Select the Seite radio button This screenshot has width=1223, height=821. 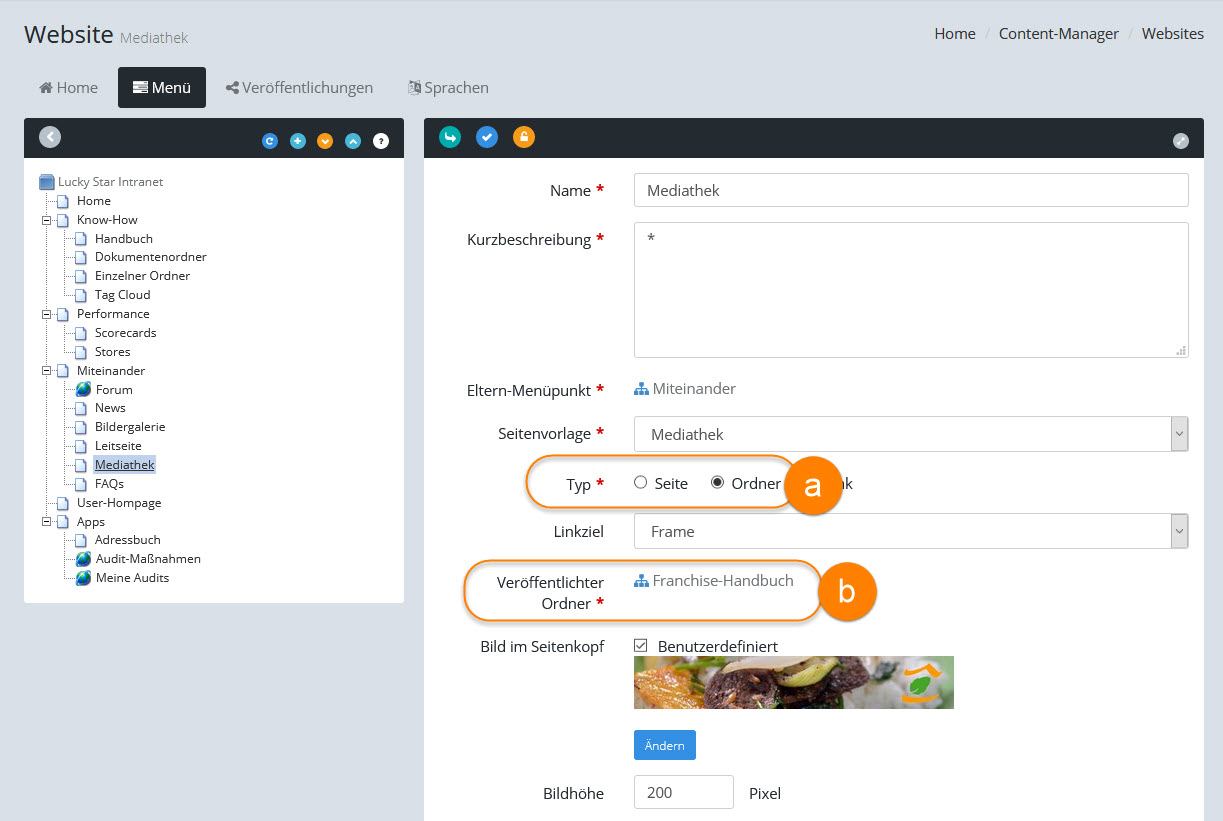(x=641, y=483)
